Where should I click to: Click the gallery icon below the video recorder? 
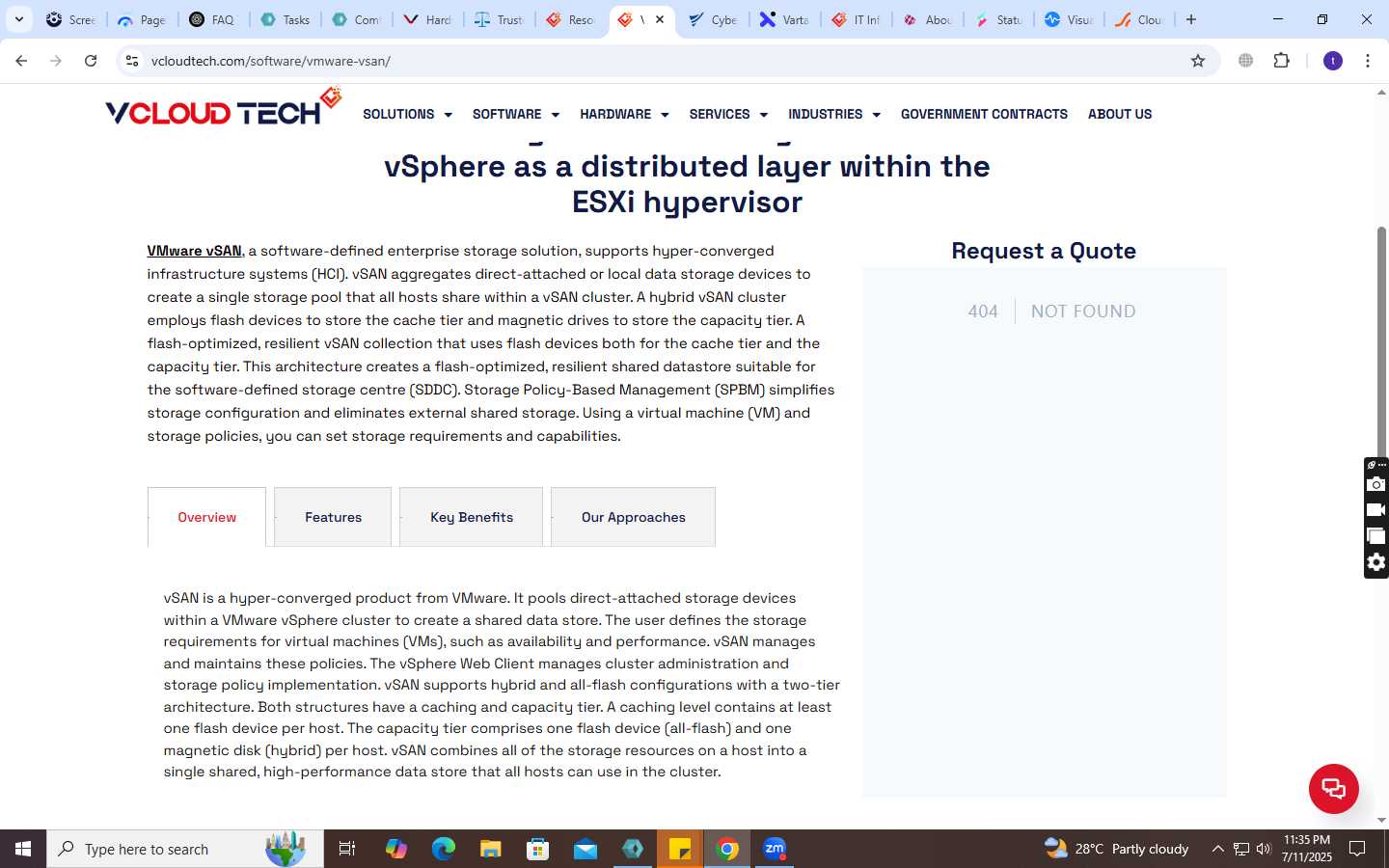click(1376, 535)
